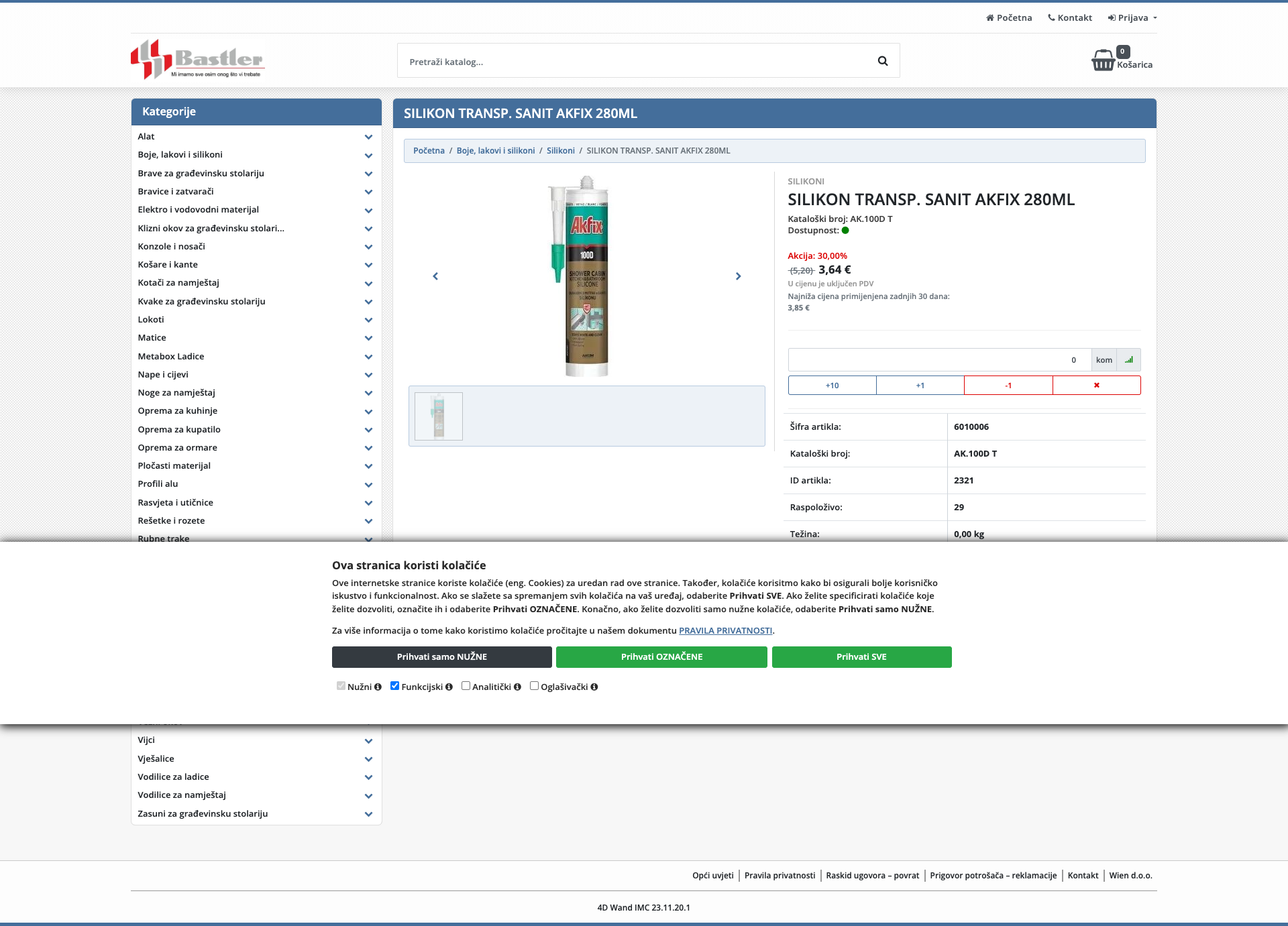
Task: Show previous product image arrow
Action: pyautogui.click(x=435, y=276)
